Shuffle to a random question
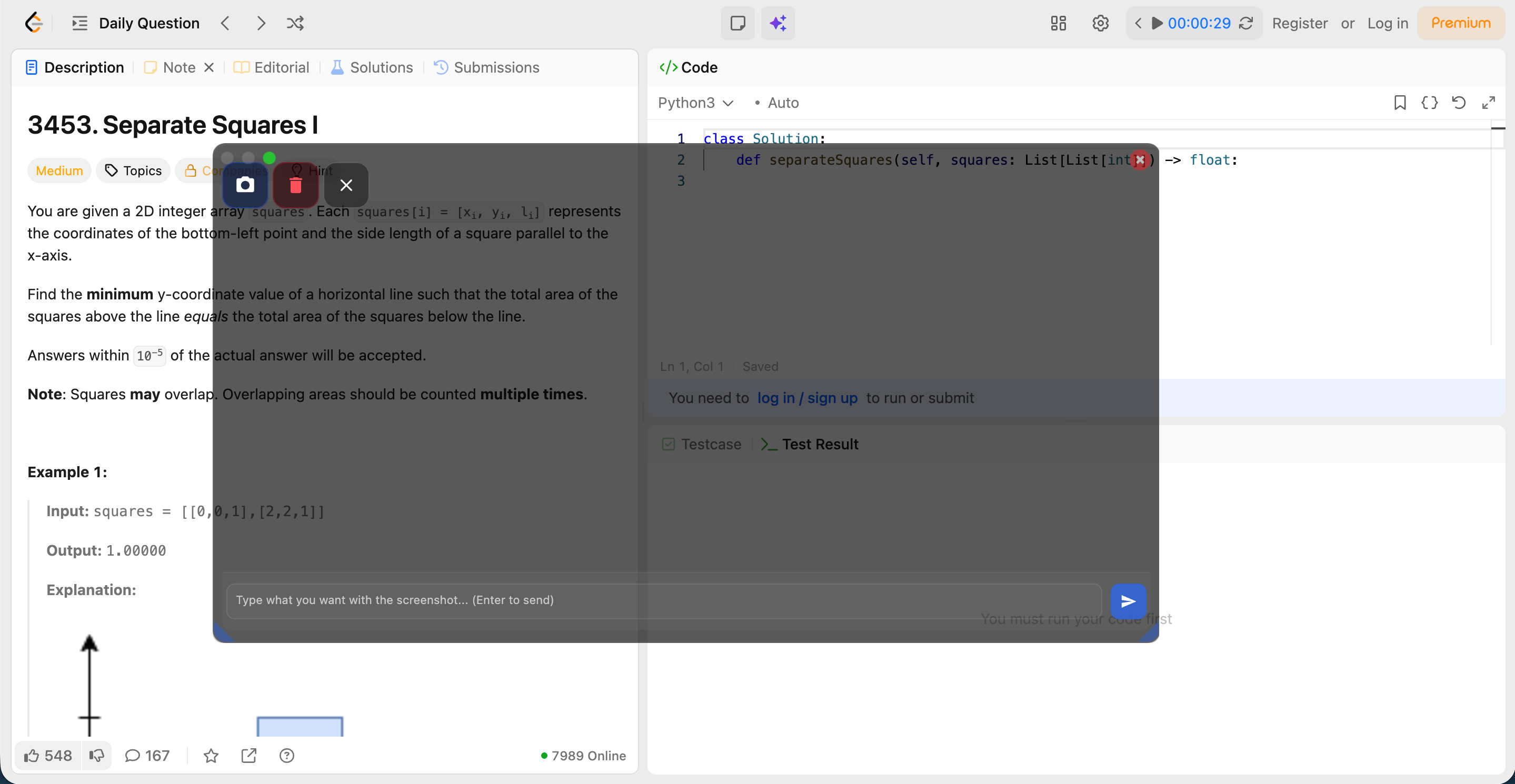Image resolution: width=1515 pixels, height=784 pixels. (x=295, y=23)
